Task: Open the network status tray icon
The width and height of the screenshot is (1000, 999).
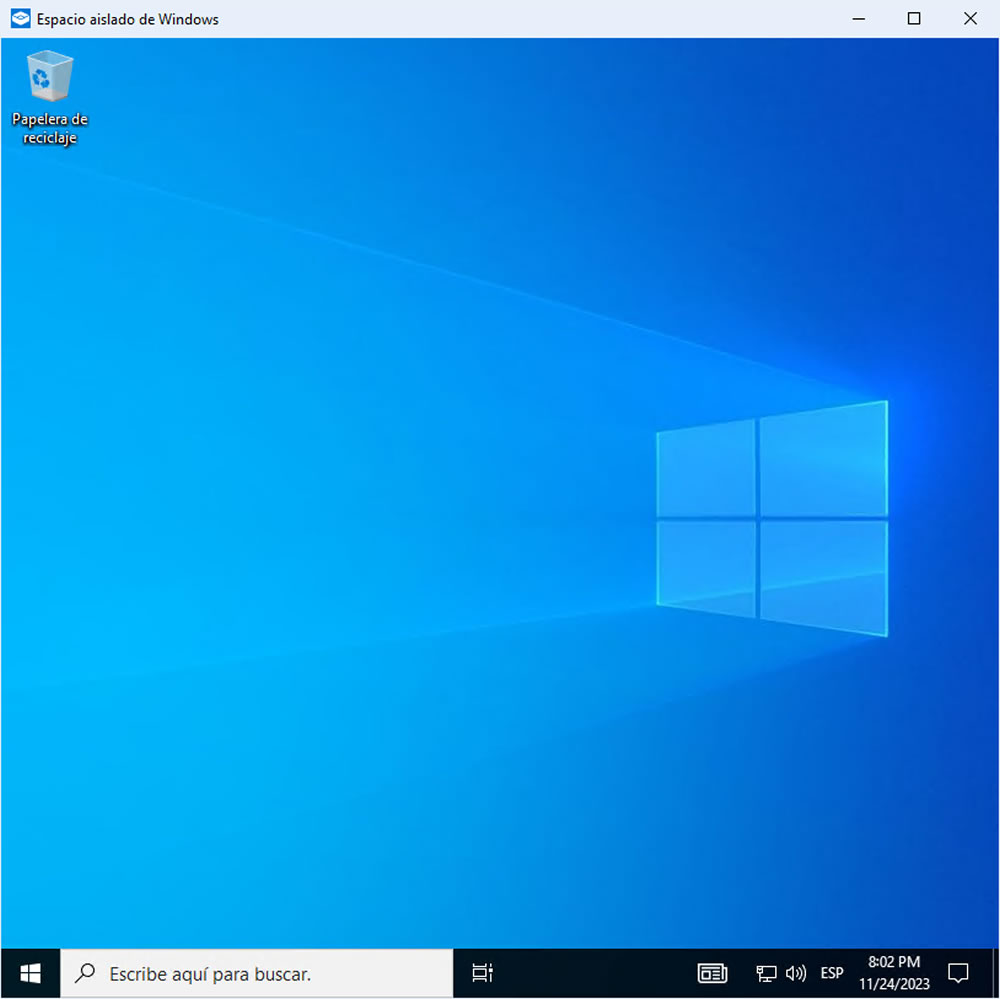Action: [766, 972]
